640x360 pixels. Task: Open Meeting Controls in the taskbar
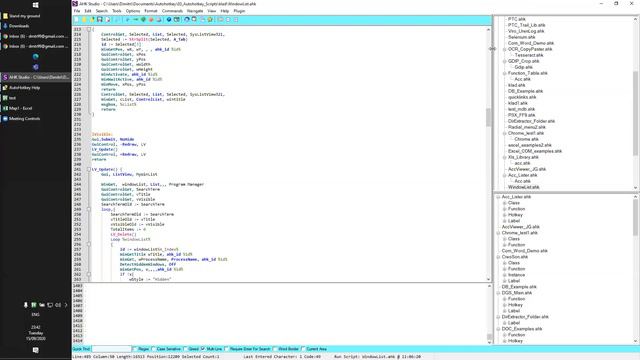click(36, 119)
